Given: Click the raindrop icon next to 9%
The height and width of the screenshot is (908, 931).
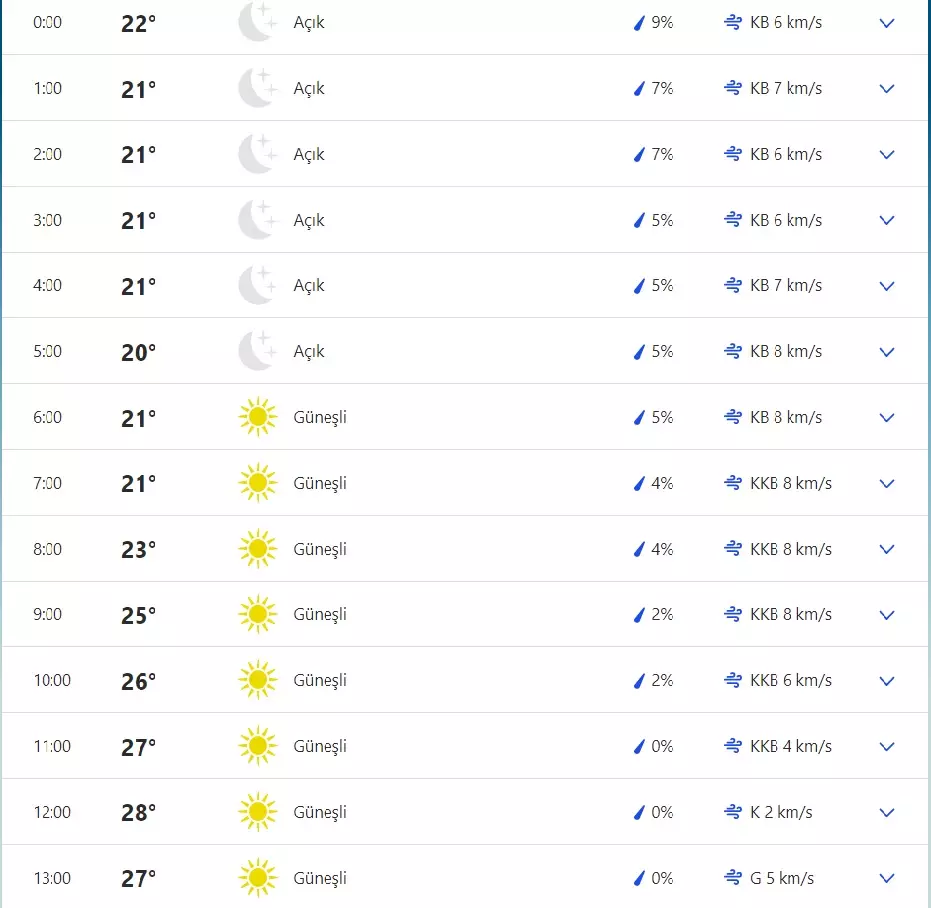Looking at the screenshot, I should [x=639, y=22].
